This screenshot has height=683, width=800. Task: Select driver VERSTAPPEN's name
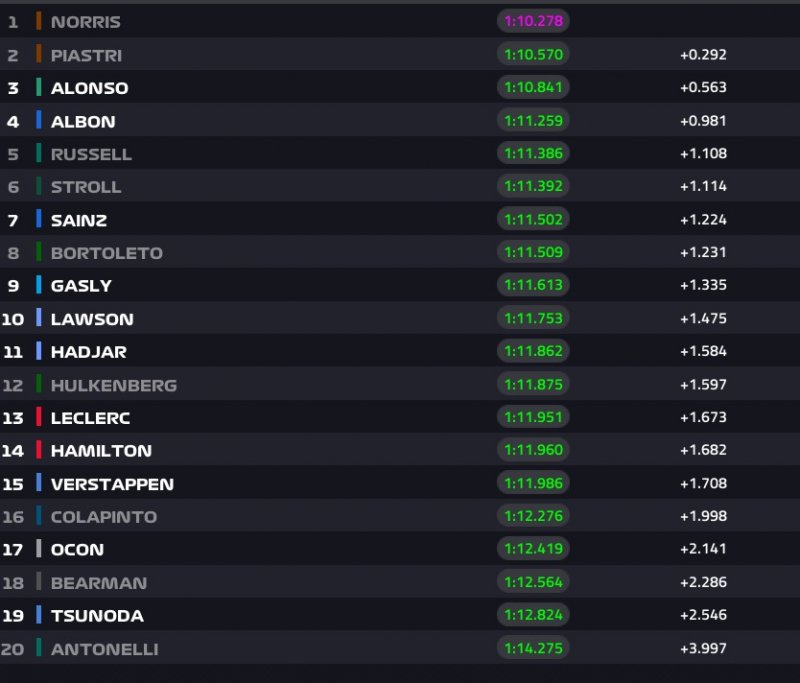click(112, 484)
